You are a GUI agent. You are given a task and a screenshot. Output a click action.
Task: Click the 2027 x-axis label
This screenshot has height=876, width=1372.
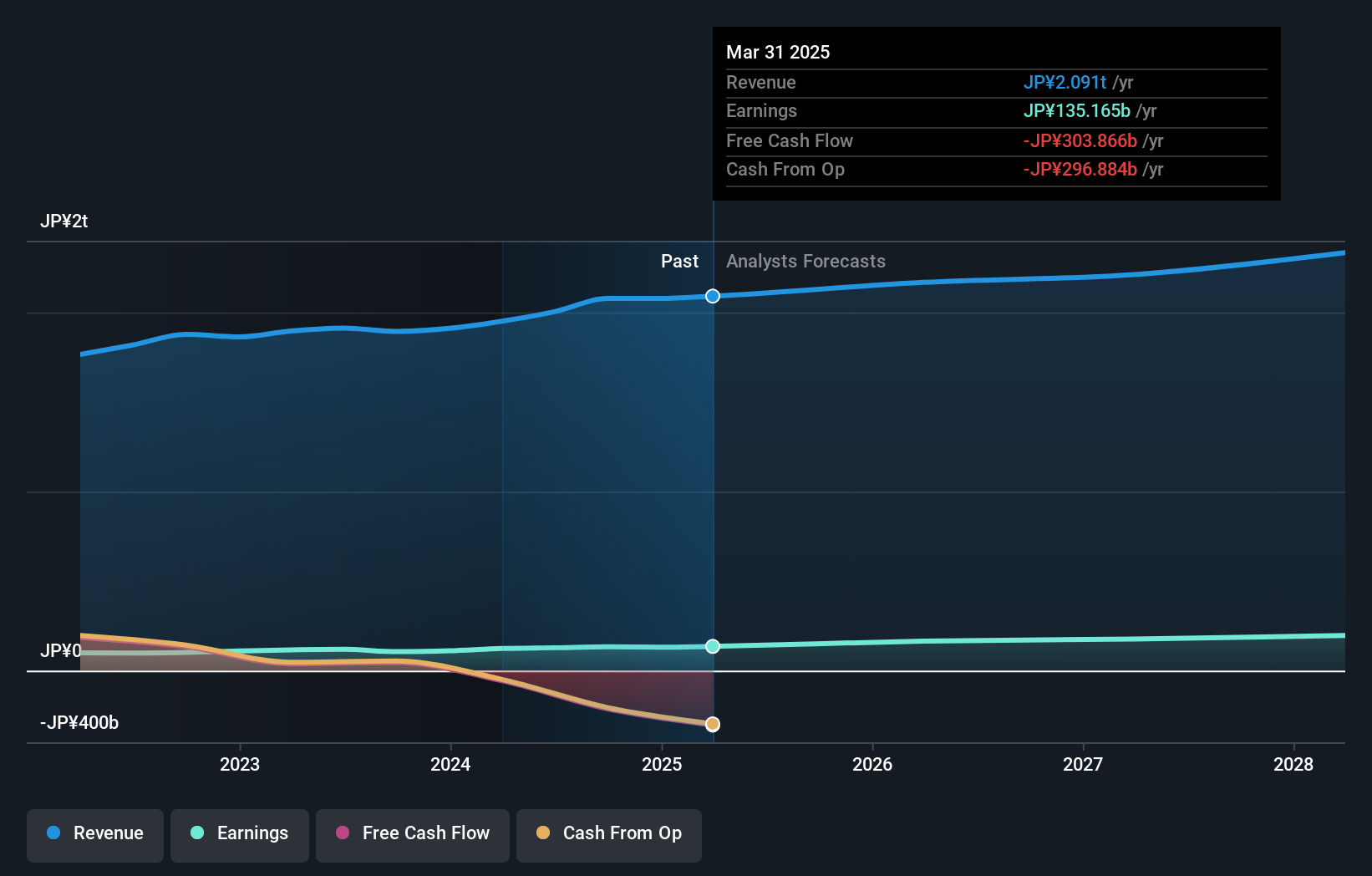pos(1083,764)
